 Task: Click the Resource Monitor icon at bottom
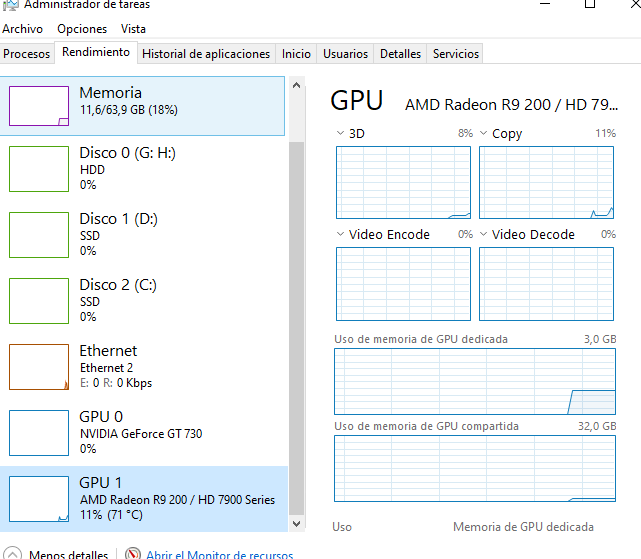tap(133, 554)
